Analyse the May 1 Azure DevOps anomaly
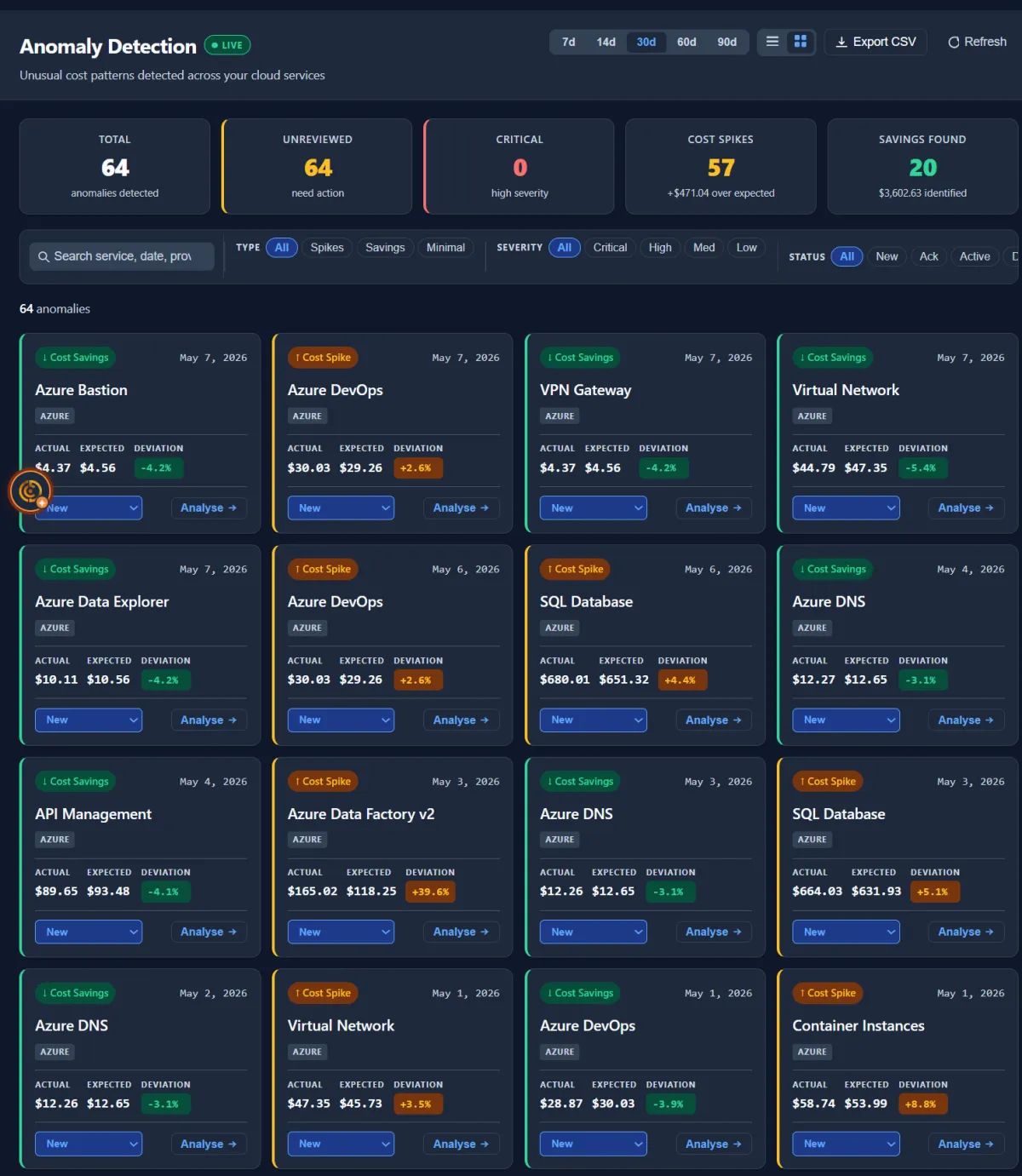This screenshot has height=1176, width=1022. (714, 1144)
